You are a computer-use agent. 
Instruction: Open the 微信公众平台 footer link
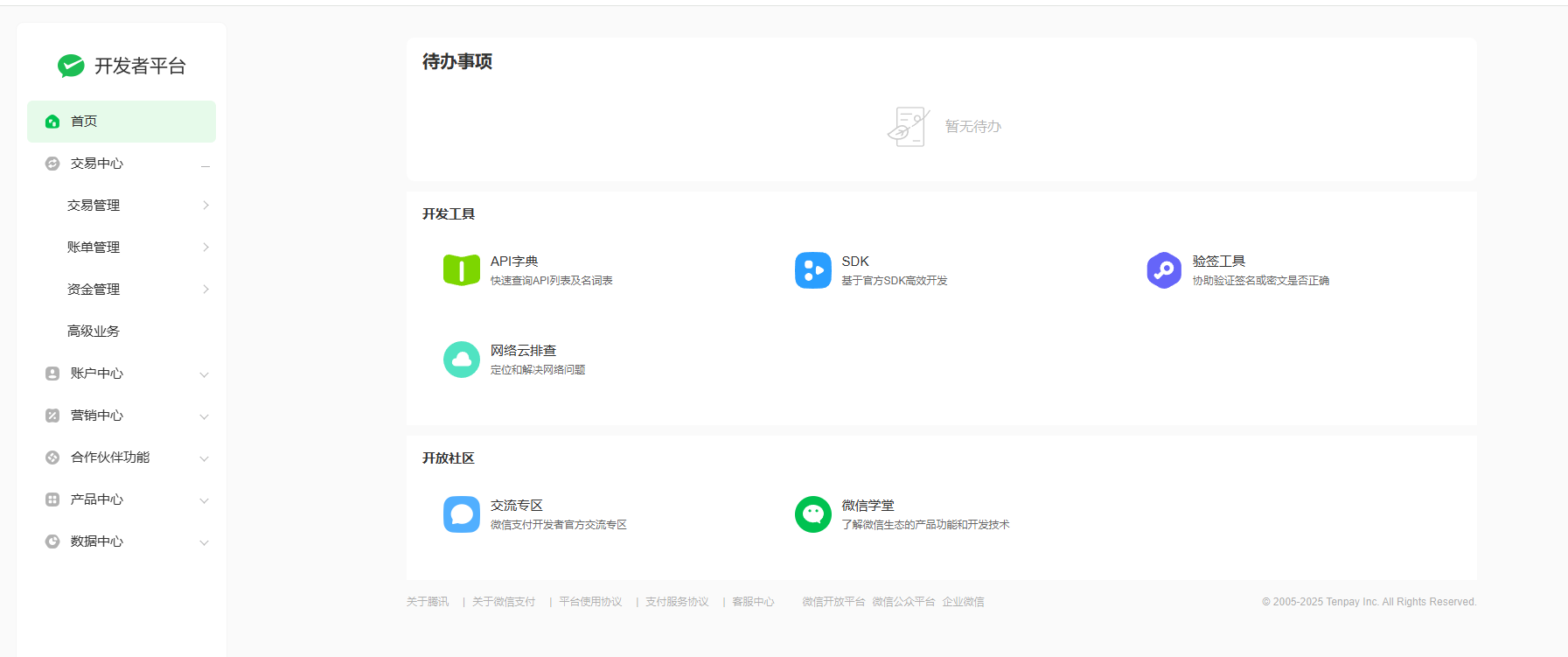point(903,602)
